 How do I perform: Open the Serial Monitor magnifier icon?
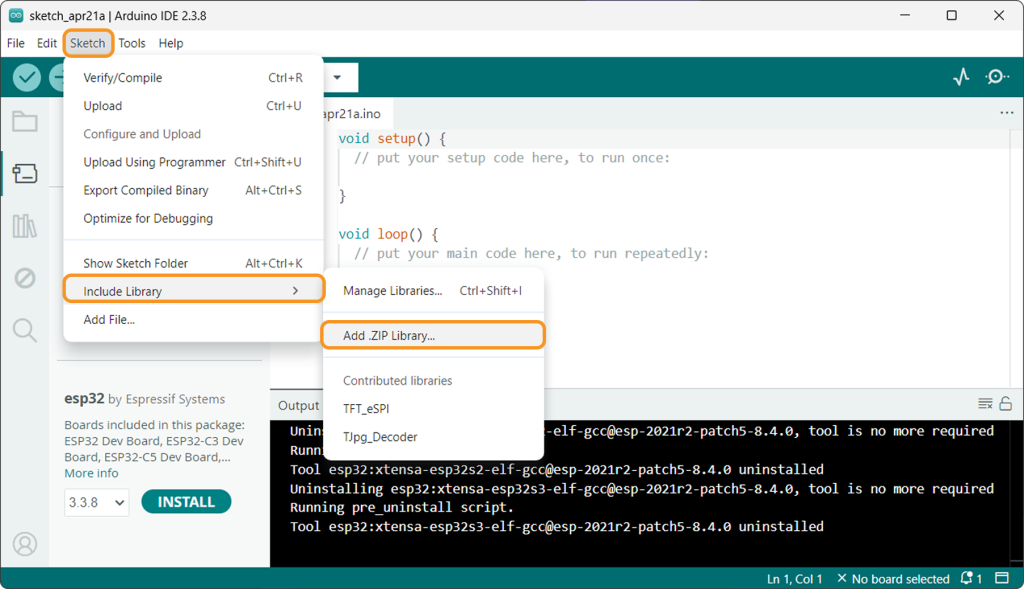click(997, 77)
